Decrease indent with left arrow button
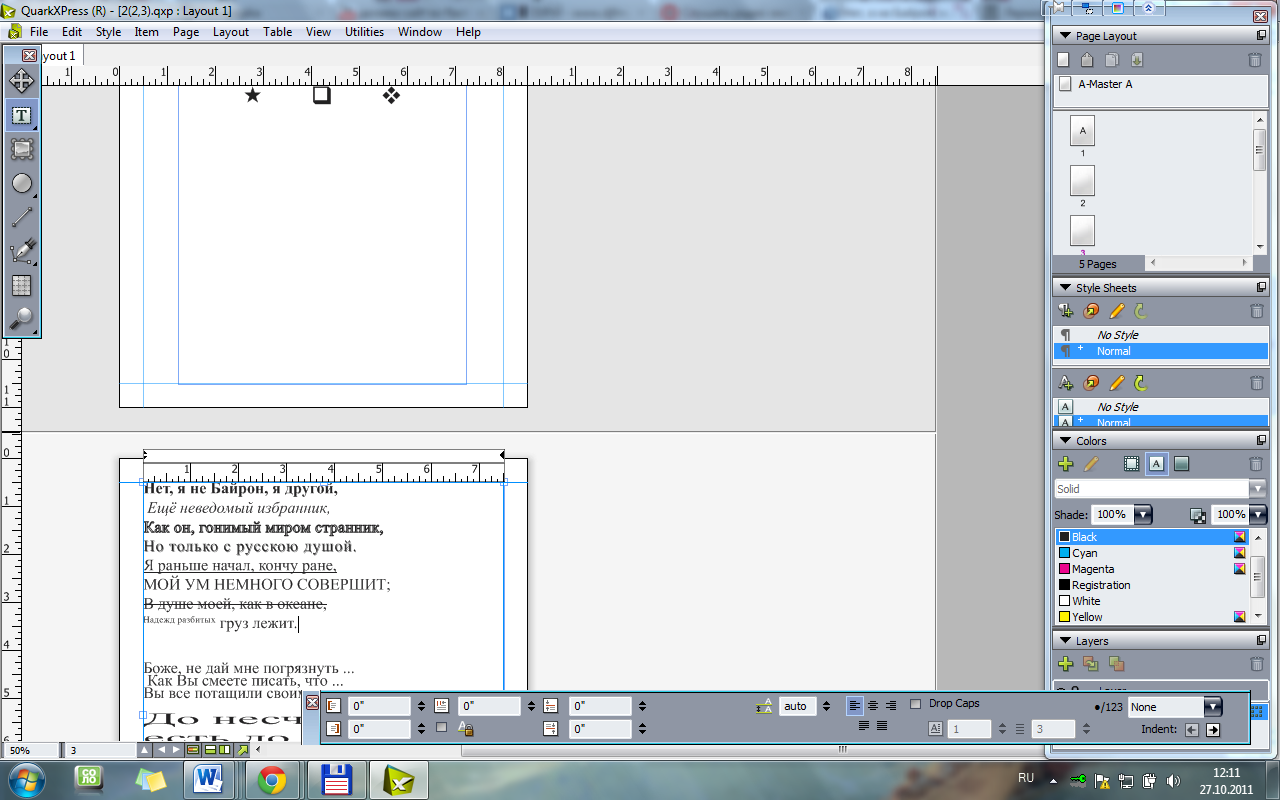The width and height of the screenshot is (1280, 800). 1192,730
